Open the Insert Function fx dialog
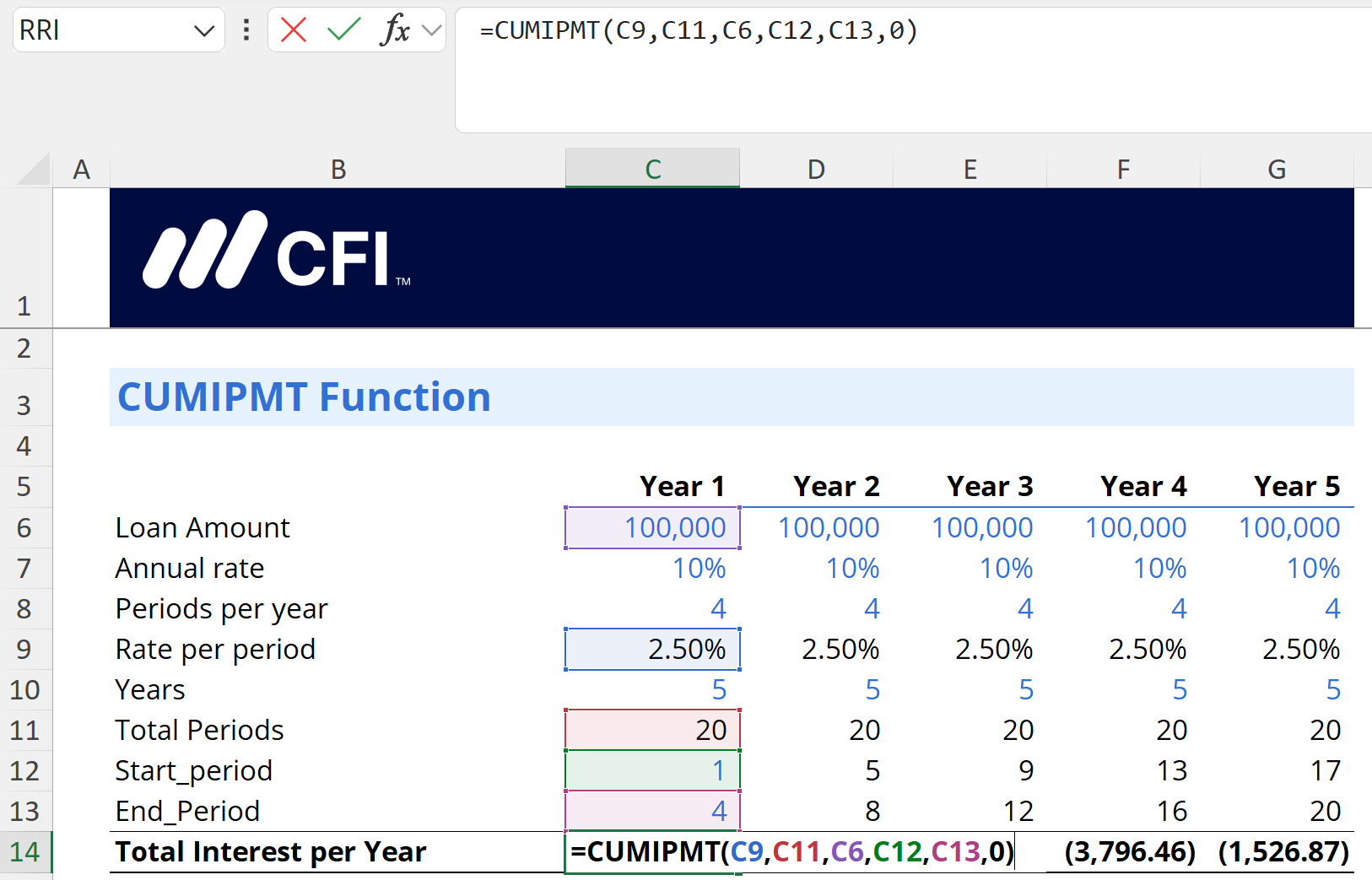 (x=394, y=30)
